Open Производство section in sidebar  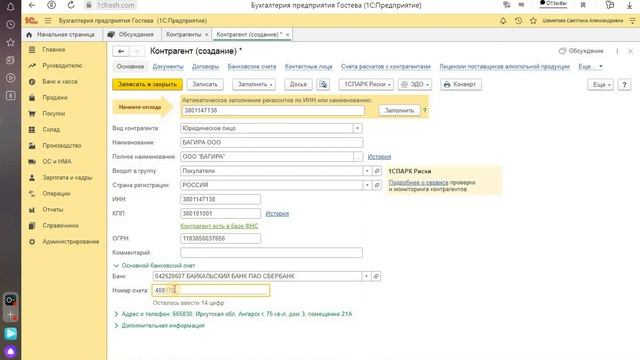point(62,145)
